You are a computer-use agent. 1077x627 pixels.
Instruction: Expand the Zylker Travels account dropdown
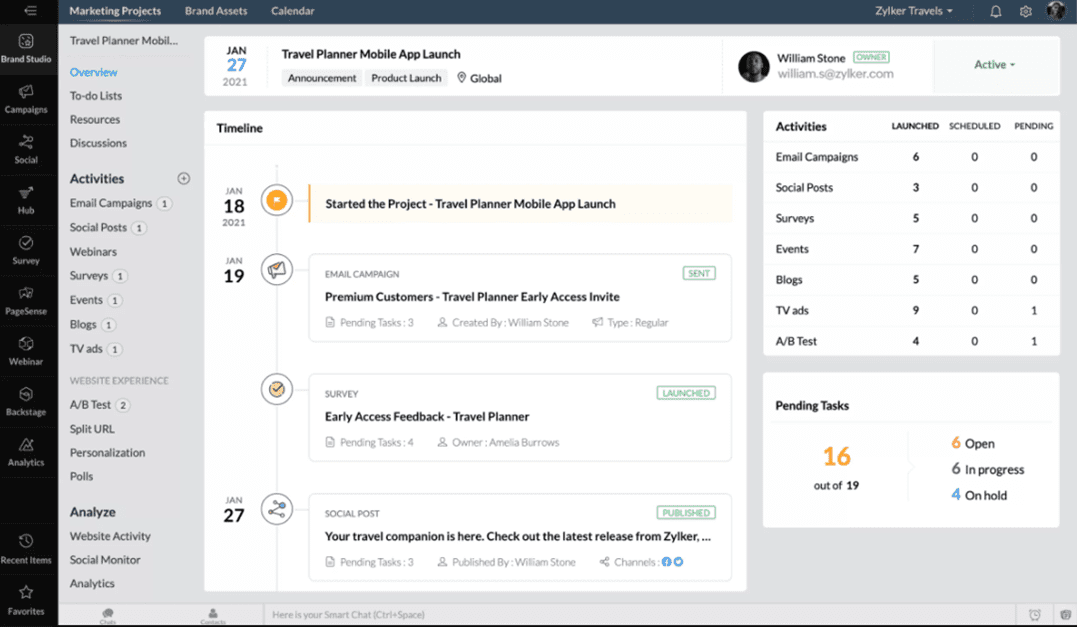(x=913, y=11)
